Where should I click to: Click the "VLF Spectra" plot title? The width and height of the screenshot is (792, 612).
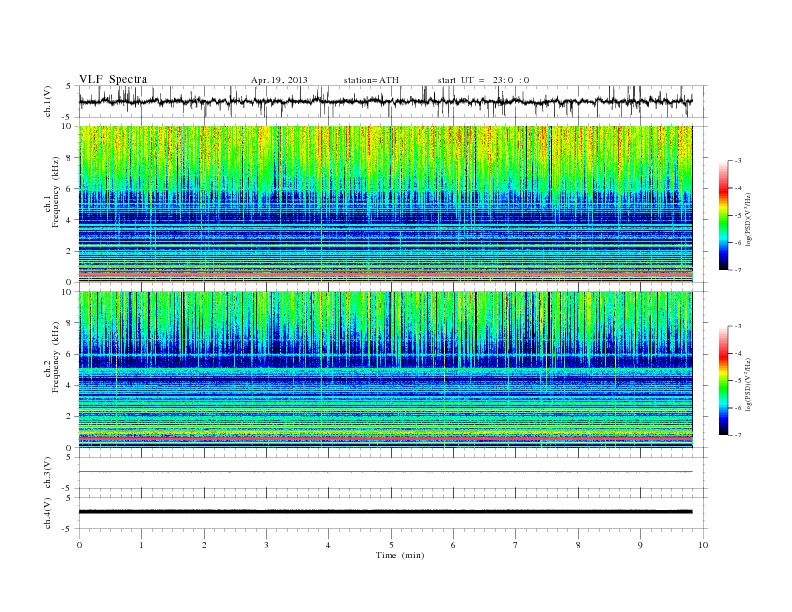pyautogui.click(x=113, y=79)
